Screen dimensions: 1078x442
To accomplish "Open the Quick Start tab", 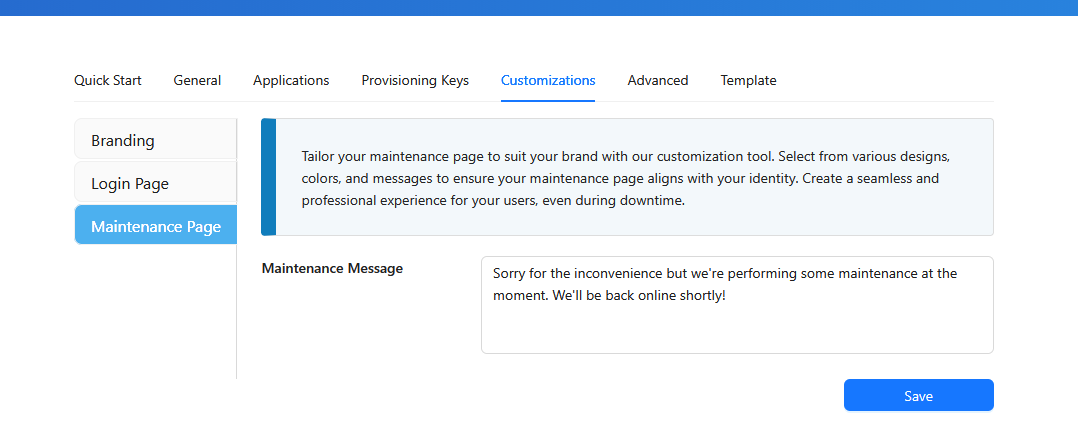I will (x=108, y=81).
